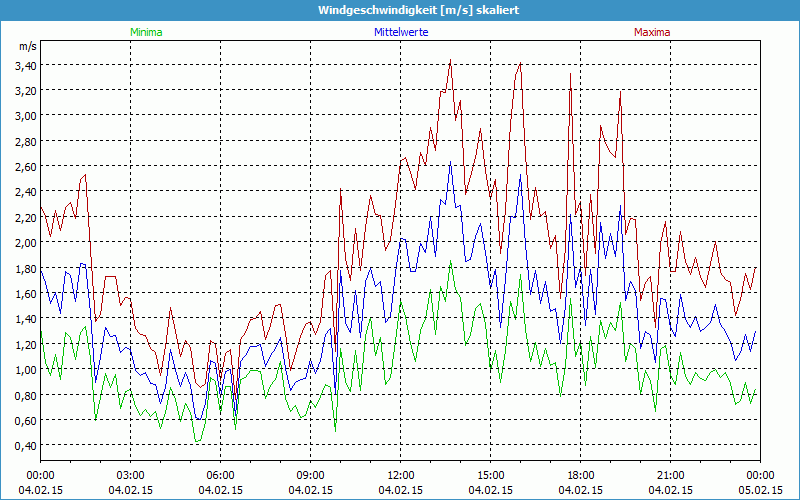
Task: Click the 0,40 y-axis tick label
Action: 26,446
